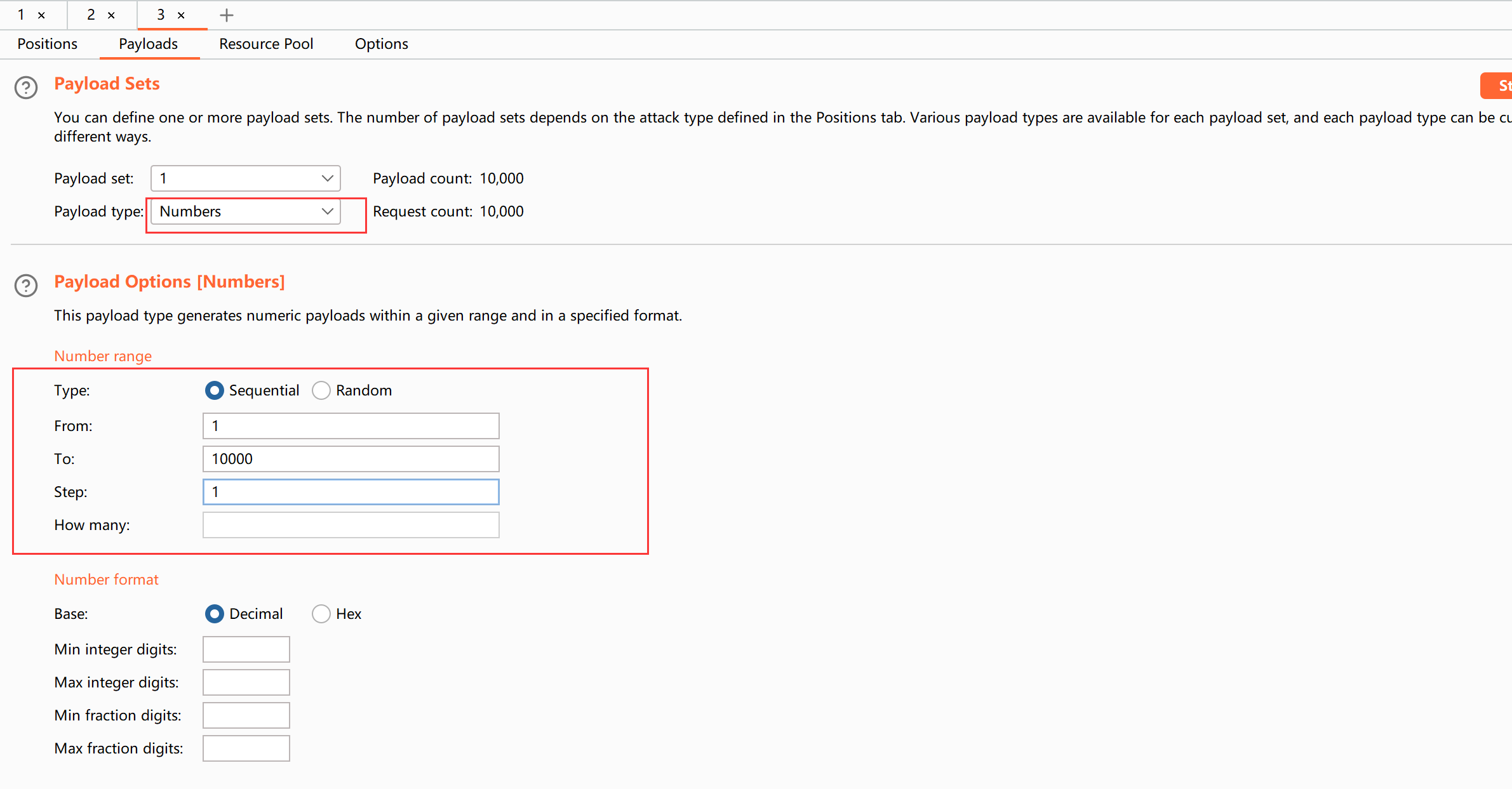Viewport: 1512px width, 789px height.
Task: Click Min integer digits field
Action: (x=246, y=649)
